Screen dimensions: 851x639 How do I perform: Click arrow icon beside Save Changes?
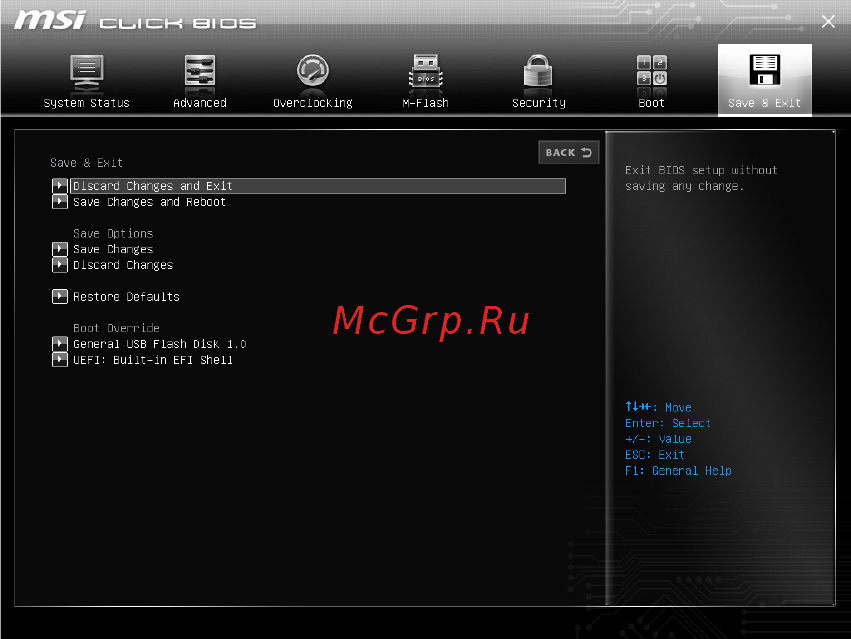click(60, 249)
